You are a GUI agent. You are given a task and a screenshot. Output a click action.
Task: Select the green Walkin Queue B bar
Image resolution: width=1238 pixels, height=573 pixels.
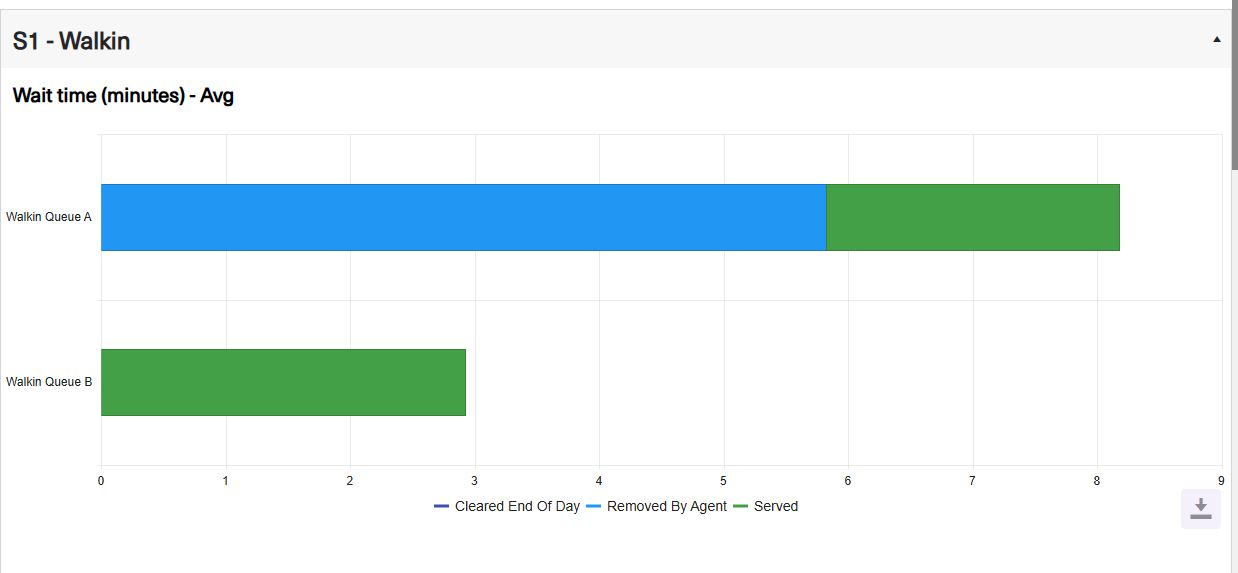point(283,382)
